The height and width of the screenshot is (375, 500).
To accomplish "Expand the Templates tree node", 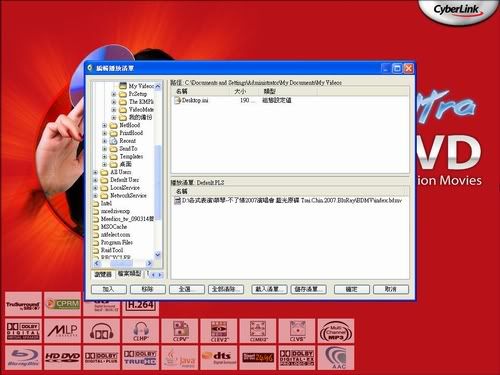I will pos(104,157).
